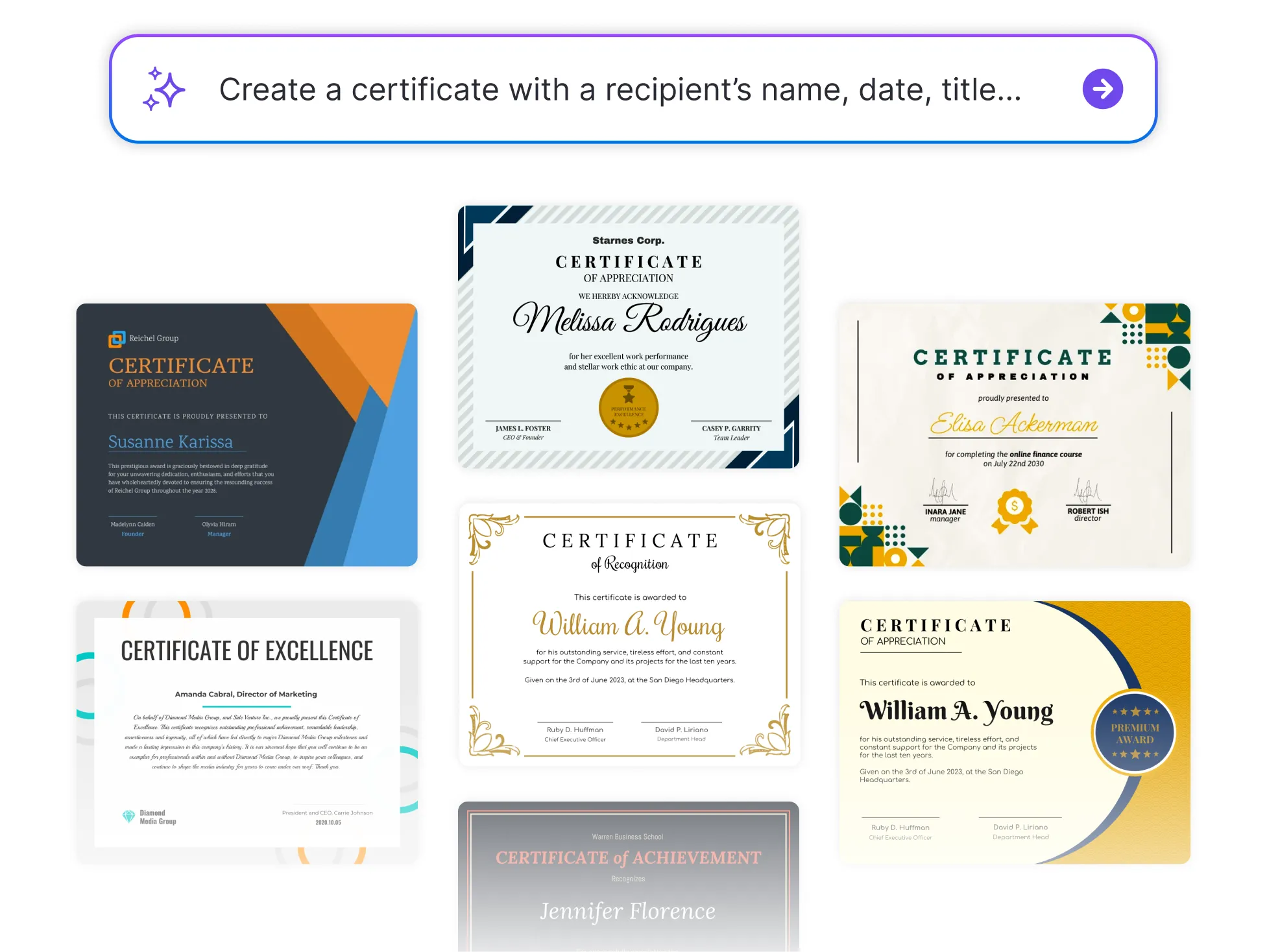Focus the certificate prompt input field
The height and width of the screenshot is (952, 1267).
point(633,89)
